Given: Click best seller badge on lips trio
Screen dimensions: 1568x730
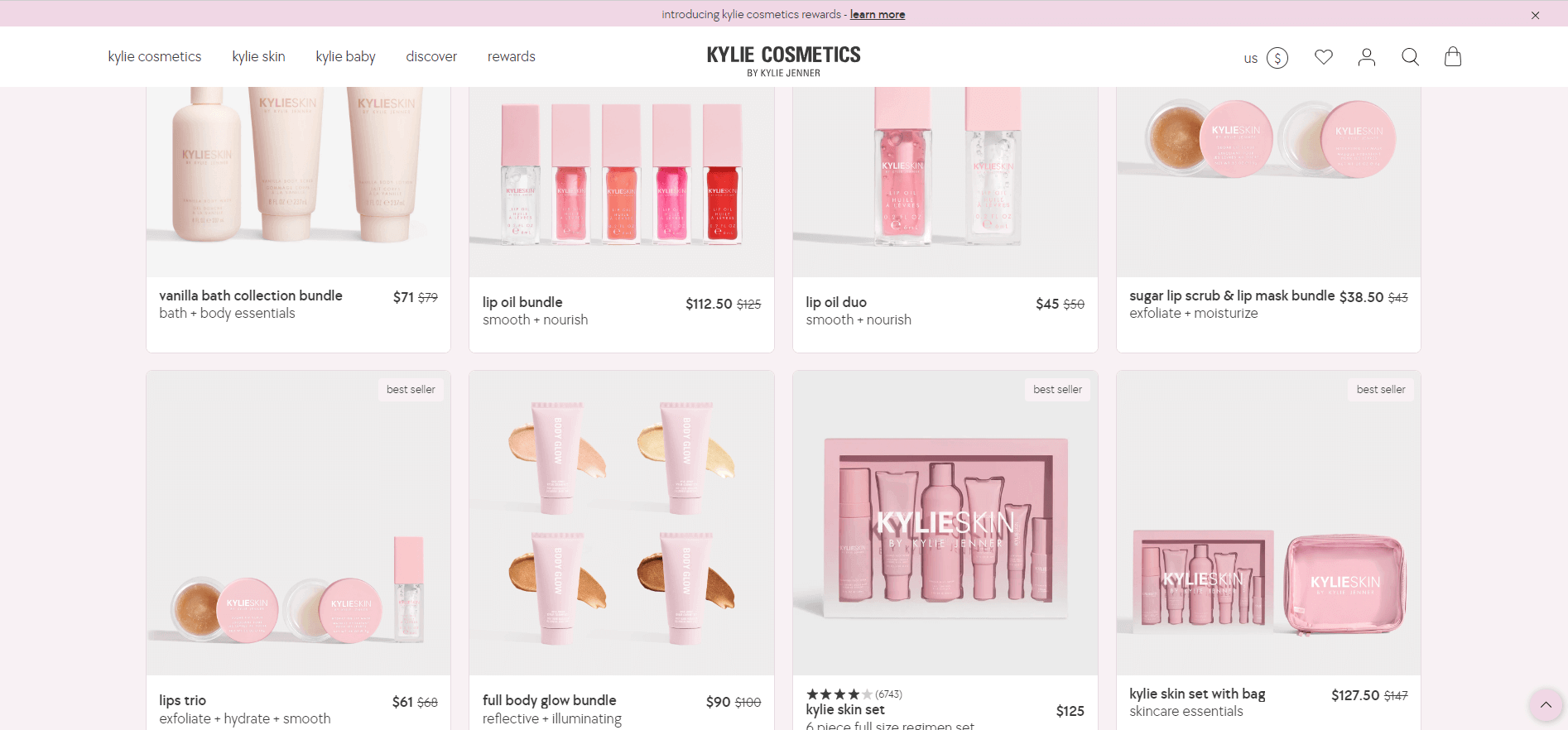Looking at the screenshot, I should 411,390.
